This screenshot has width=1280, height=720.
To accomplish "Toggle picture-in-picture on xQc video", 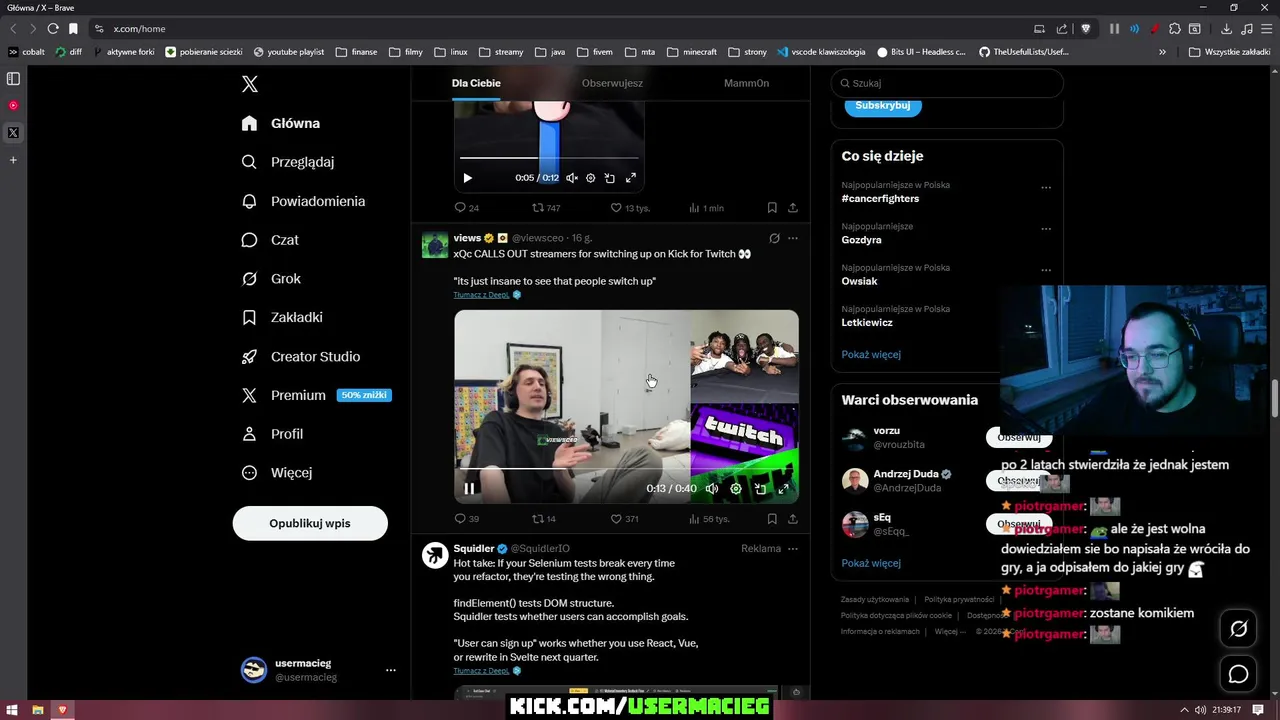I will pos(760,489).
